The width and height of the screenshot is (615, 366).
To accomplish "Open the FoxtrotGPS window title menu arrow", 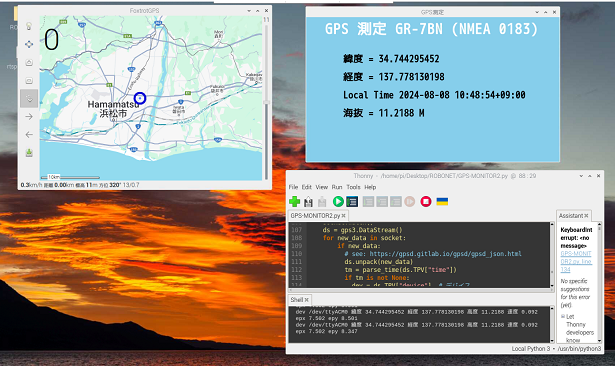I will (x=249, y=11).
